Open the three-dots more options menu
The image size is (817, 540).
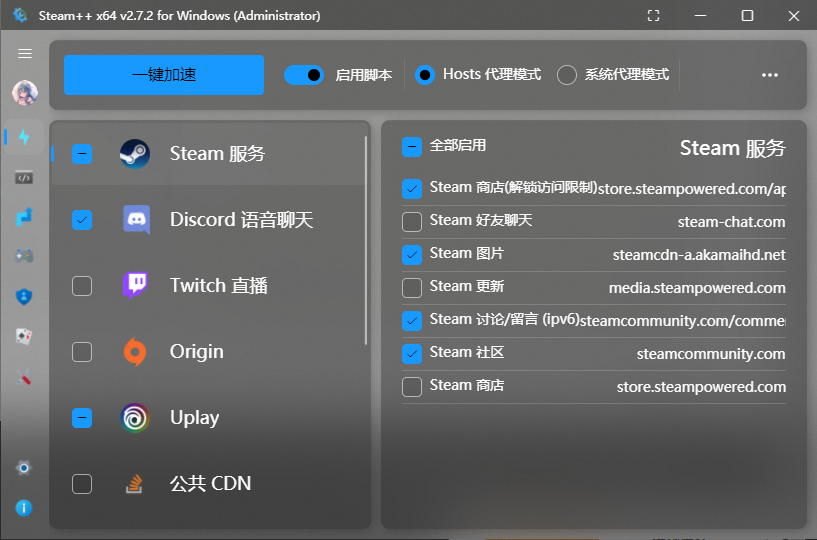tap(770, 75)
